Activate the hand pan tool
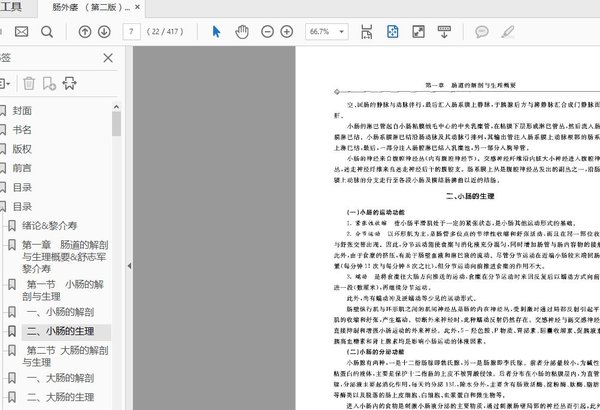This screenshot has height=410, width=600. [x=242, y=32]
